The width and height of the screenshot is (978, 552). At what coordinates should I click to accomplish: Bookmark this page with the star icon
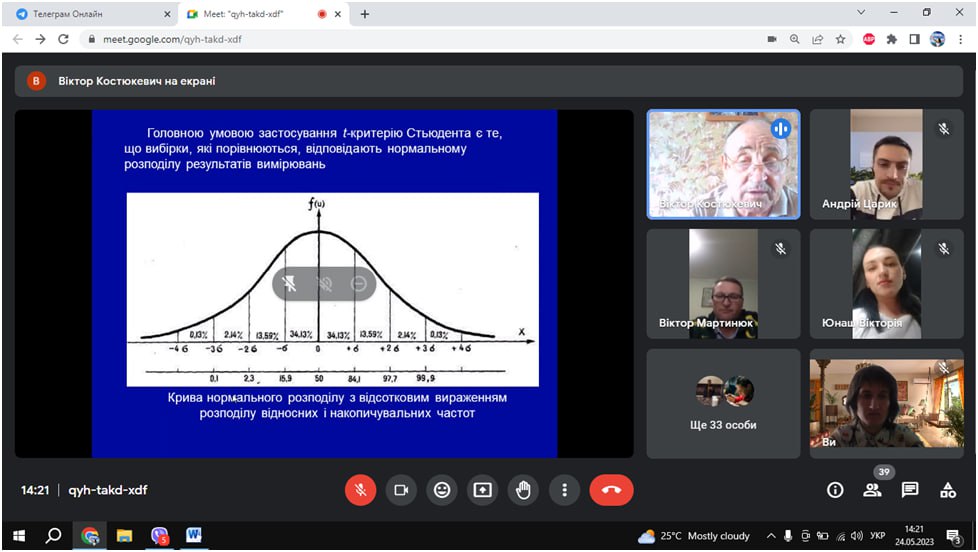coord(841,39)
